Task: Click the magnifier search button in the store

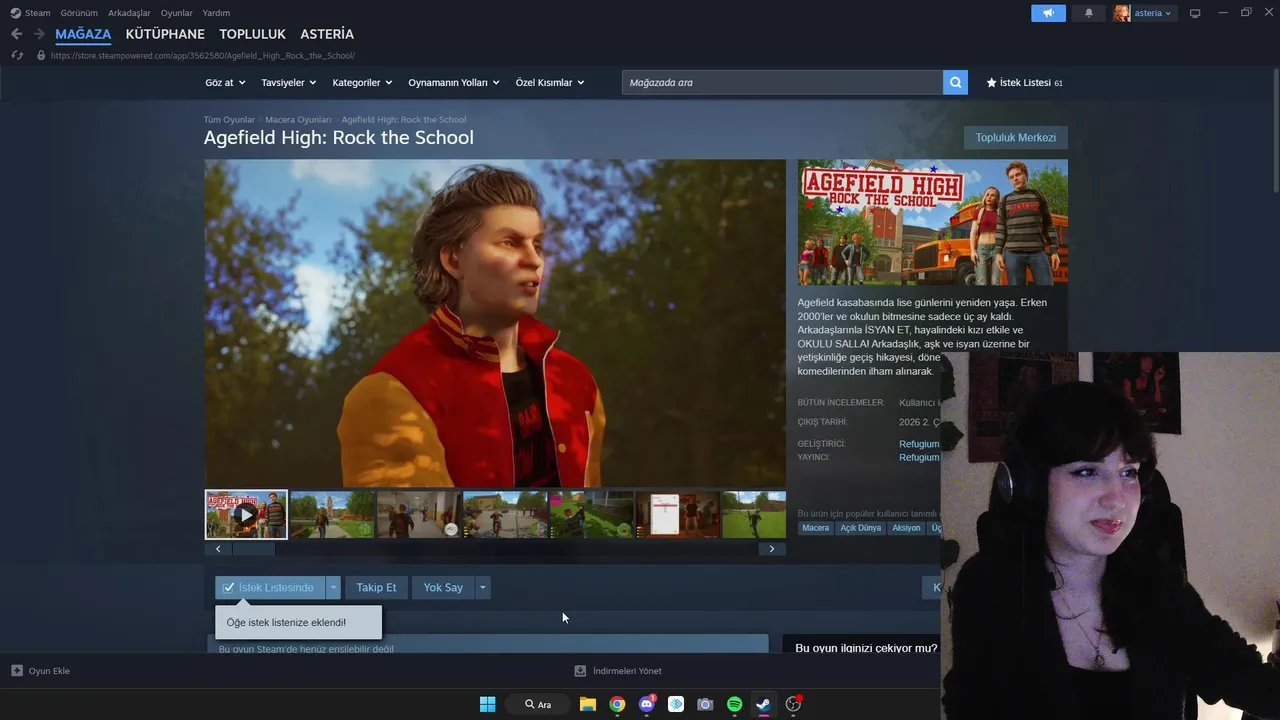Action: (x=955, y=83)
